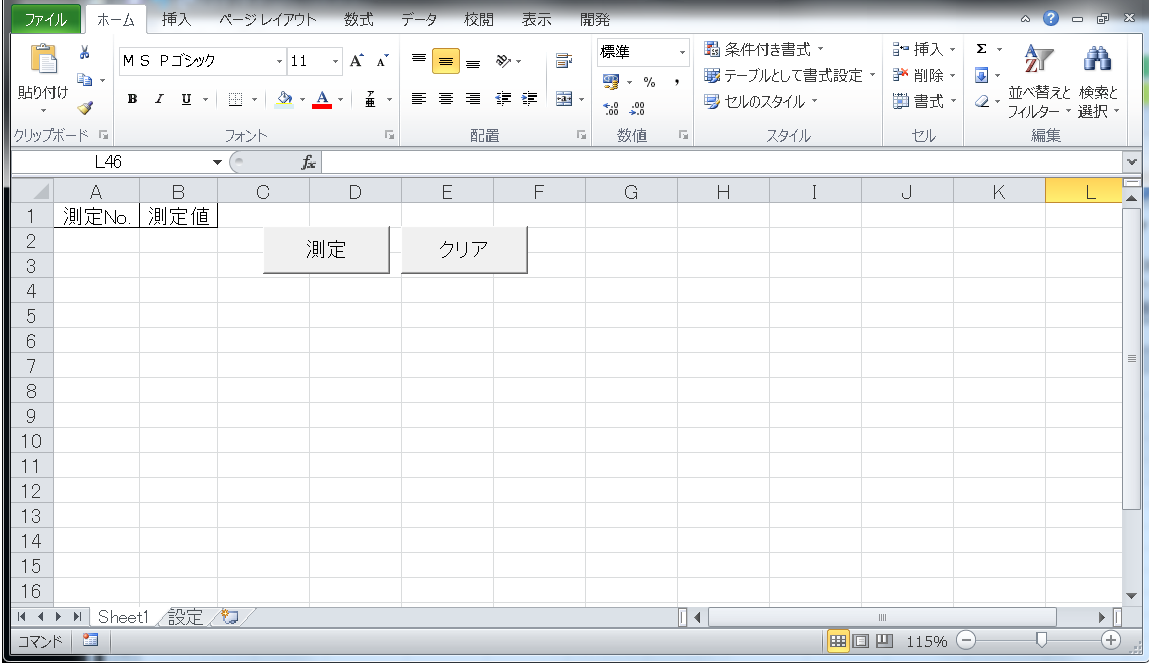Toggle underline formatting
1149x663 pixels.
point(186,100)
